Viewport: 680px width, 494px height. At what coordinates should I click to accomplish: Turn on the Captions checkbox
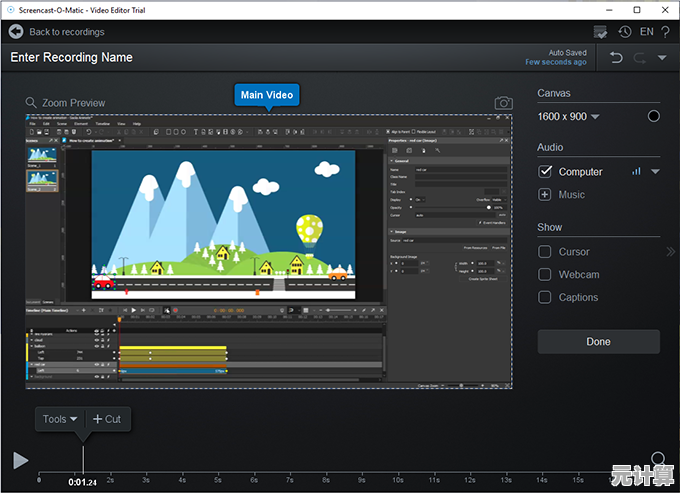545,297
